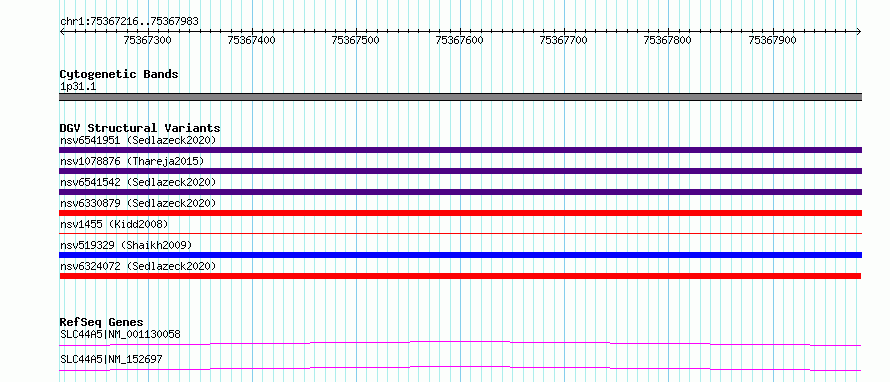The image size is (890, 382).
Task: Click ruler position label 75367300
Action: pos(148,40)
